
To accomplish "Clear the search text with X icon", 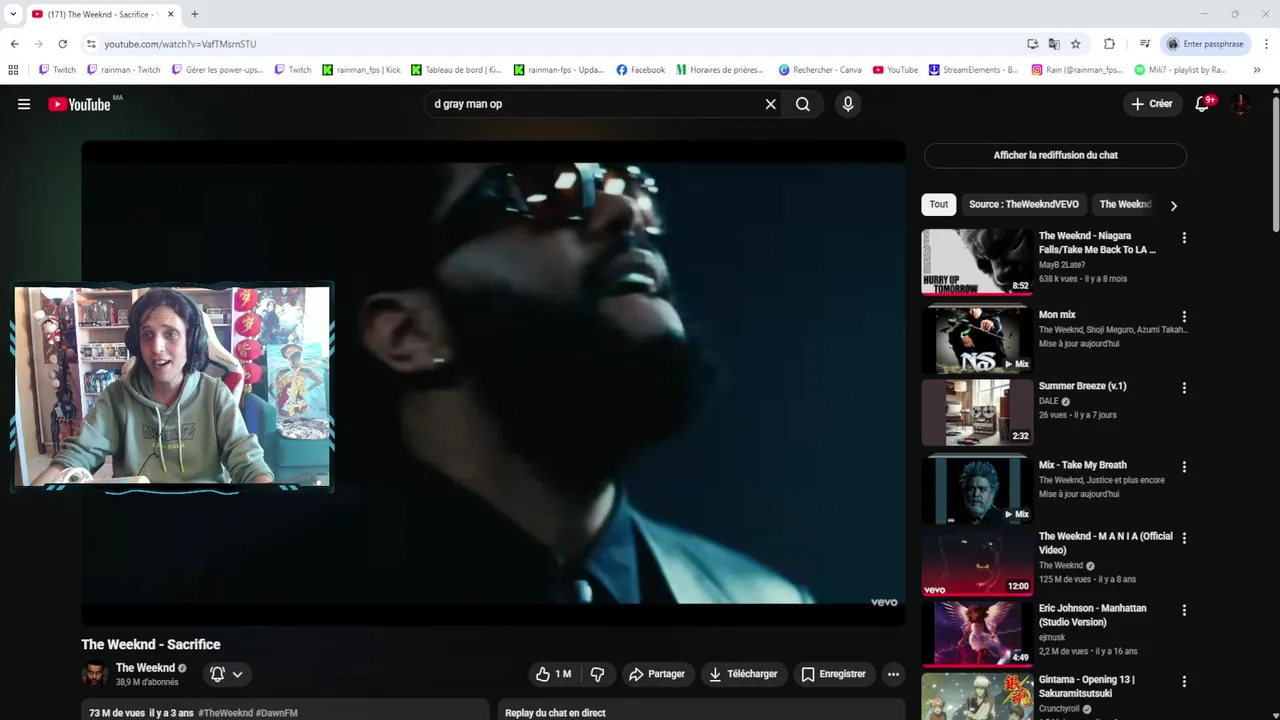I will pyautogui.click(x=770, y=104).
